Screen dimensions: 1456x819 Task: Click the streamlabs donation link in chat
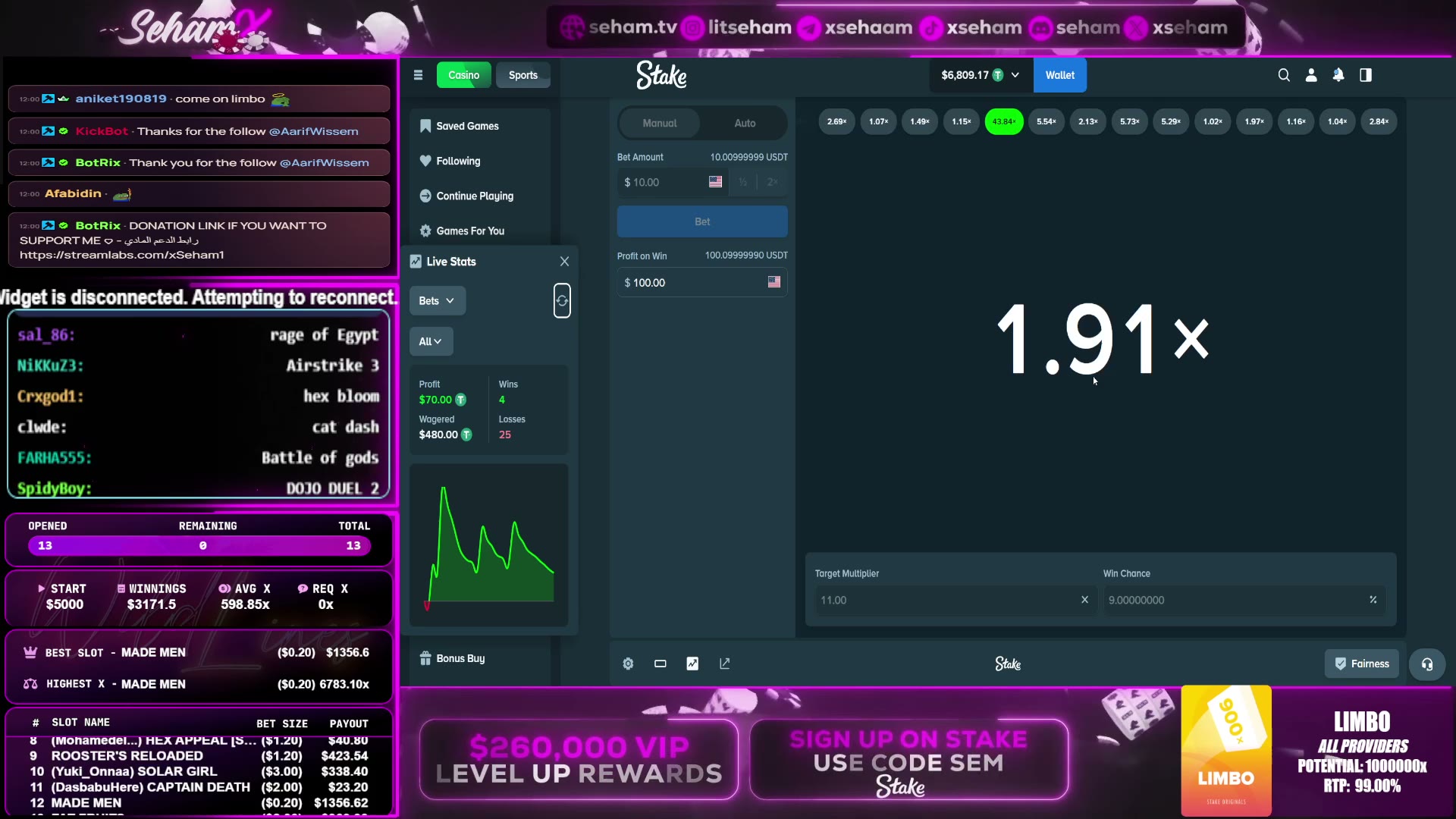[122, 255]
